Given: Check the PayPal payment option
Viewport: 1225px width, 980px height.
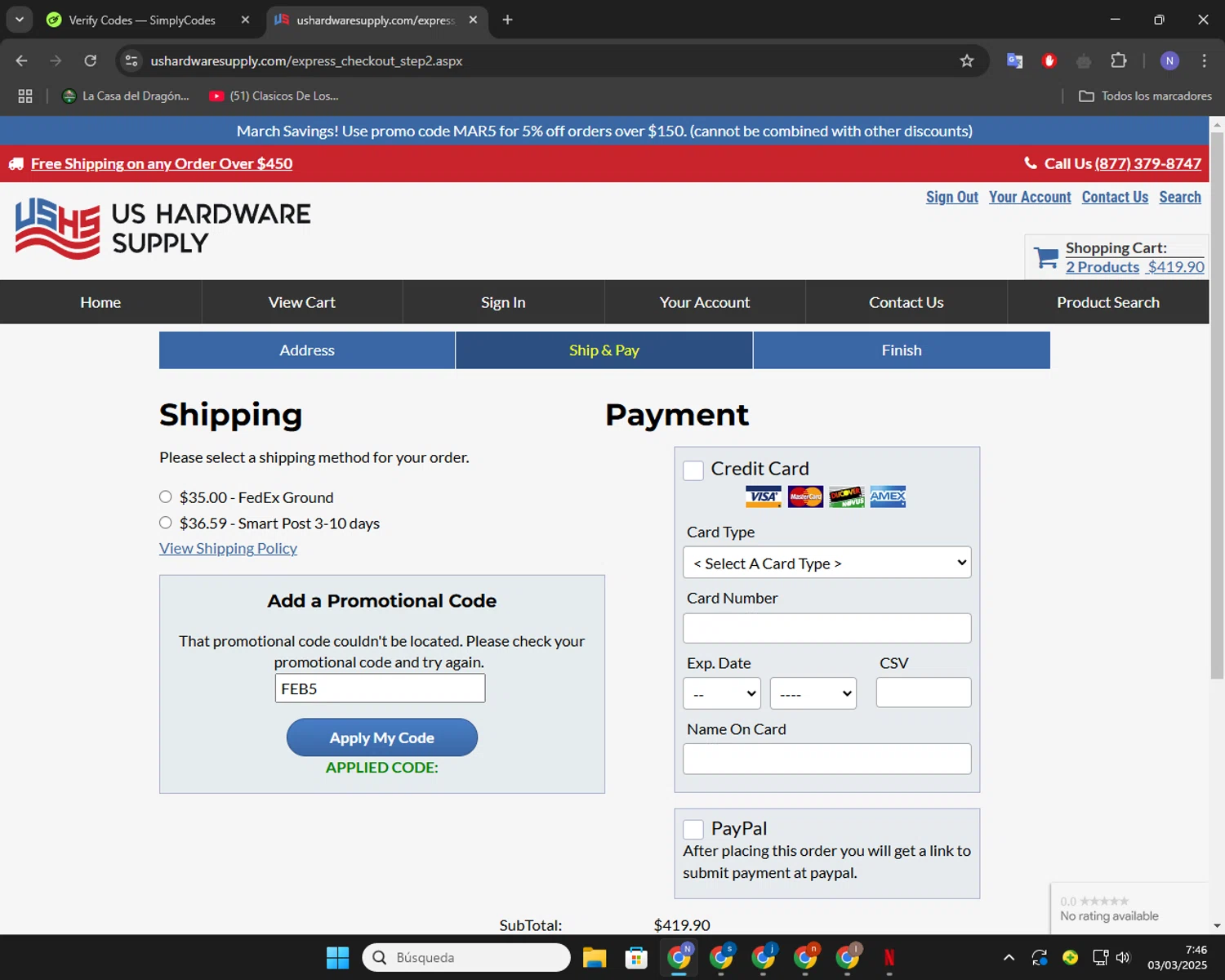Looking at the screenshot, I should (x=693, y=830).
